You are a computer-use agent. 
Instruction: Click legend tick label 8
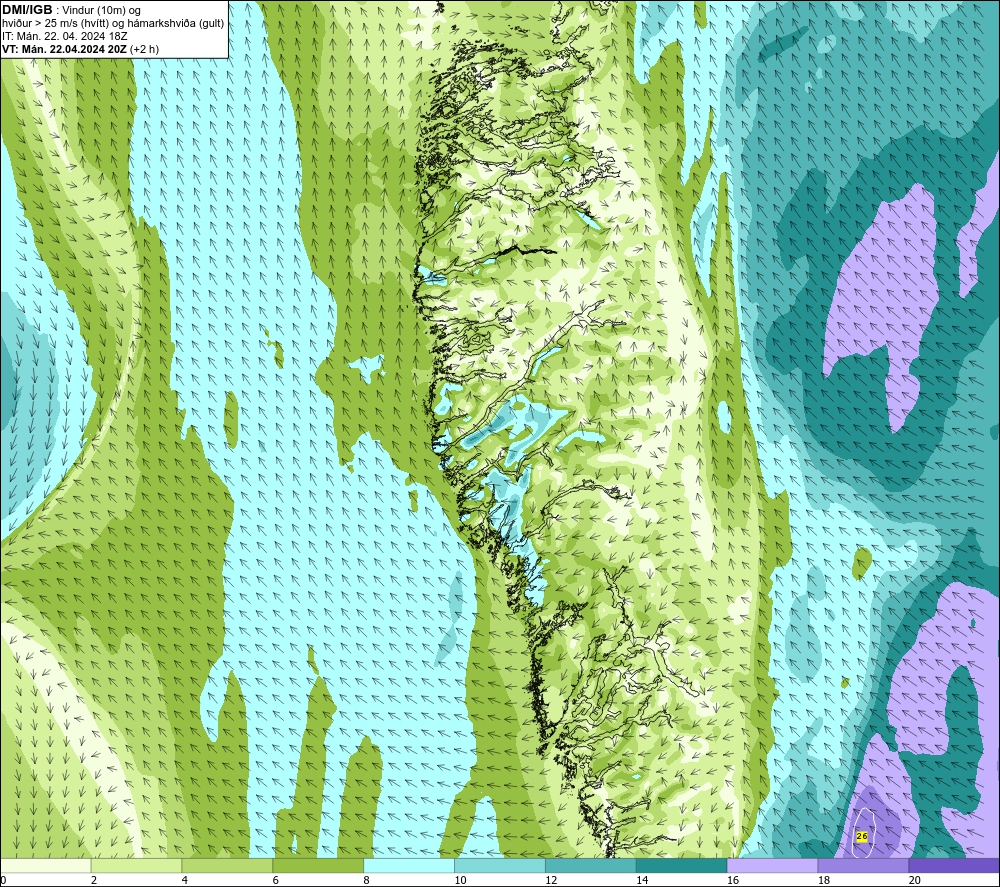(x=367, y=880)
